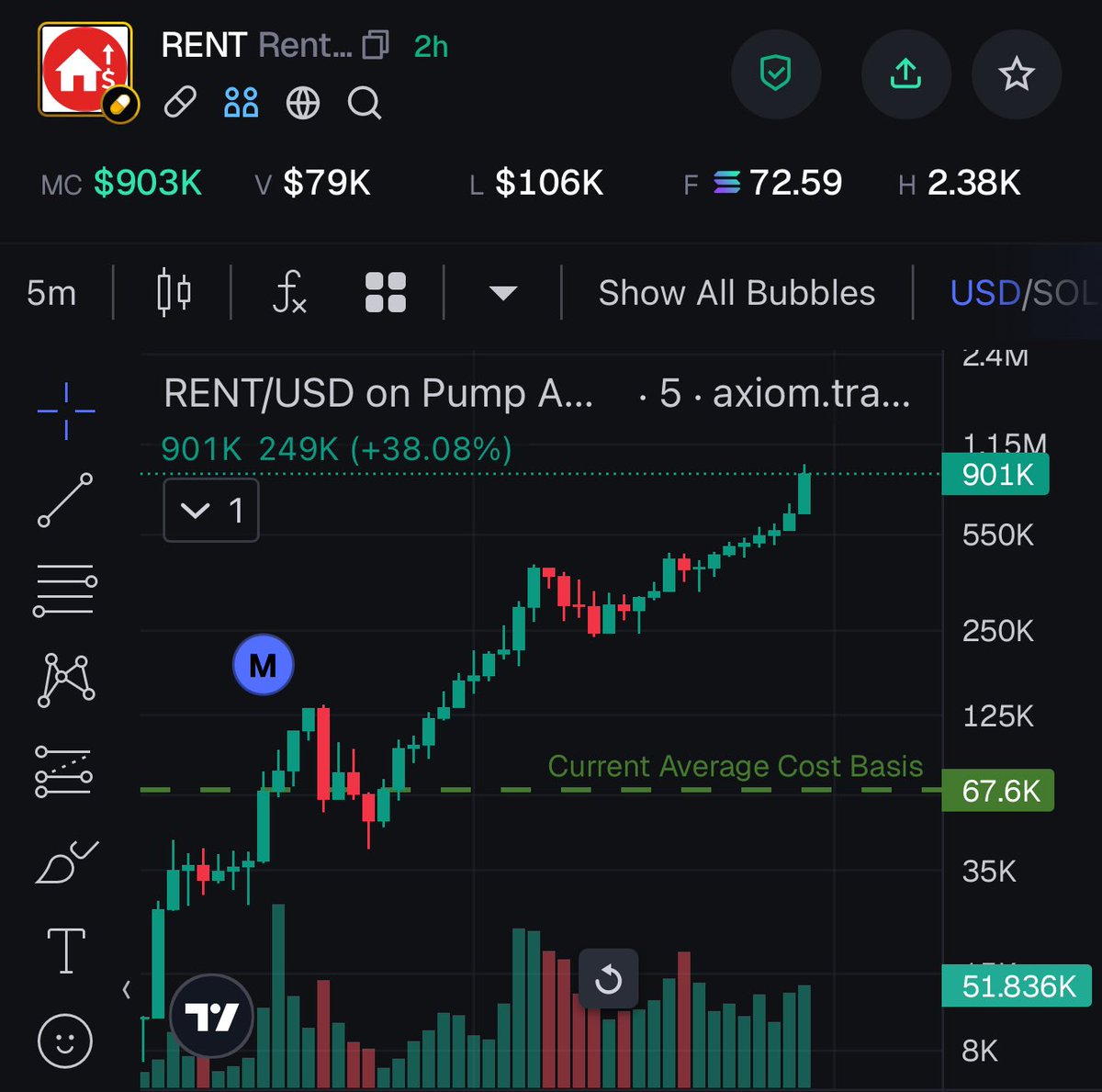Click the 901K current price label
The height and width of the screenshot is (1092, 1102).
coord(995,475)
